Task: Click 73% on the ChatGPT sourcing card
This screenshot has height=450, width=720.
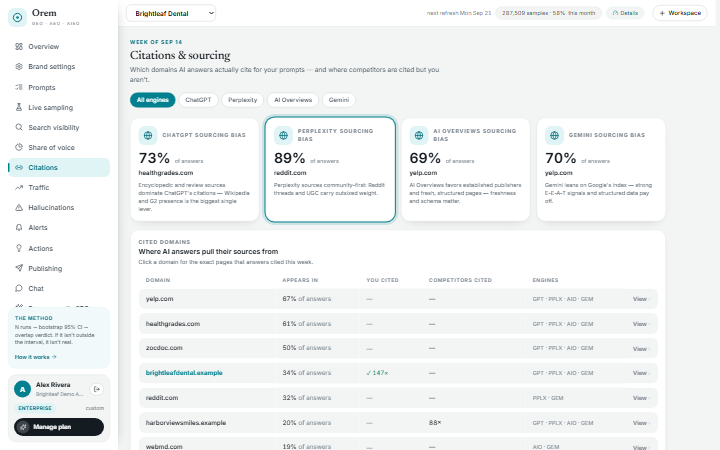Action: pyautogui.click(x=154, y=158)
